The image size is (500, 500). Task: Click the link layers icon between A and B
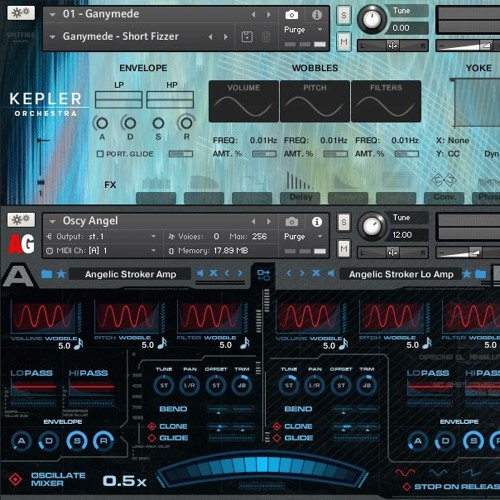[263, 275]
